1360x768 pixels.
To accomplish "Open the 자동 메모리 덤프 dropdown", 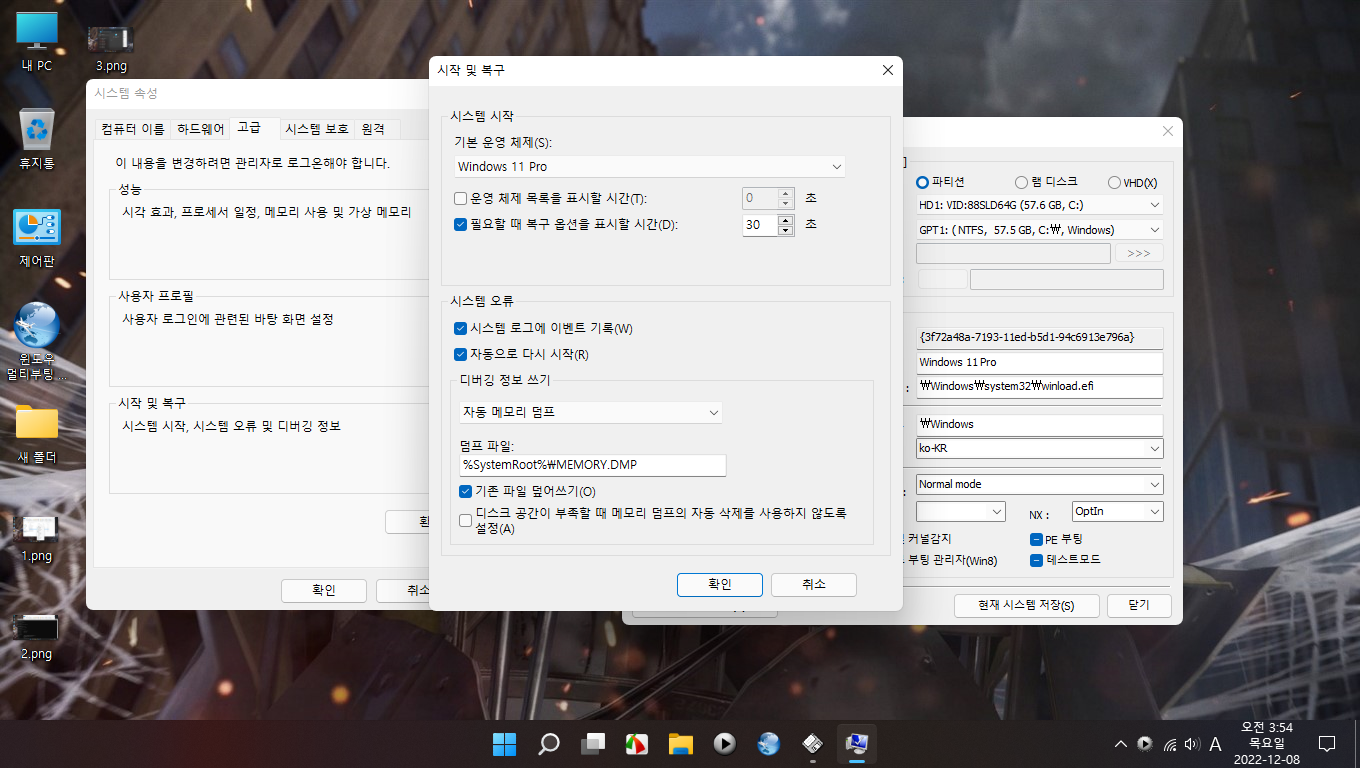I will pos(590,412).
